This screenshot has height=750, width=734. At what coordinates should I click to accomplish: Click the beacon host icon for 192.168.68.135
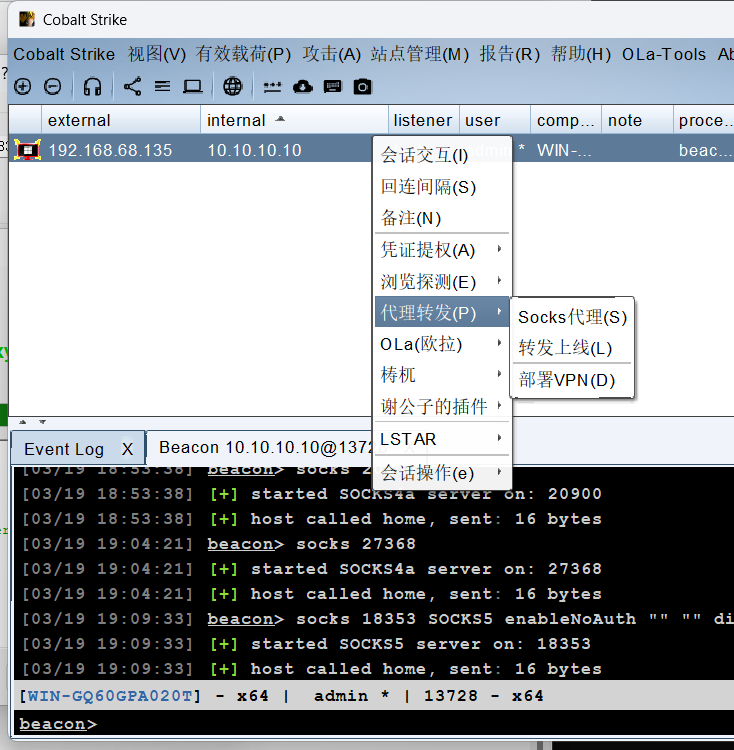[x=27, y=150]
